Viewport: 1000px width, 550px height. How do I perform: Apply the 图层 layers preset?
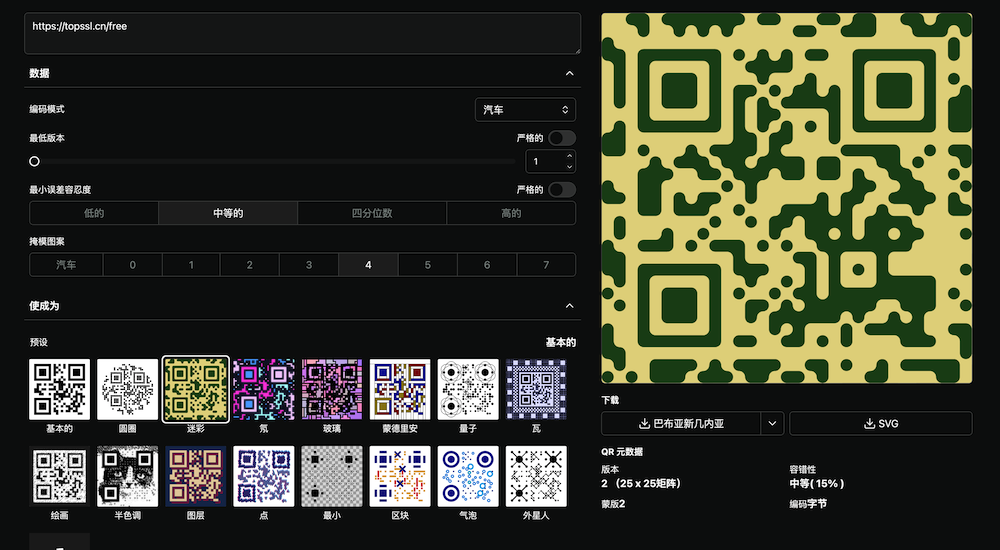tap(196, 476)
